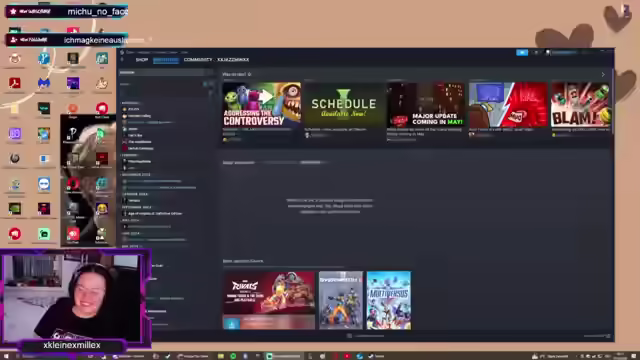640x360 pixels.
Task: Click the Windows Start button
Action: [x=6, y=356]
